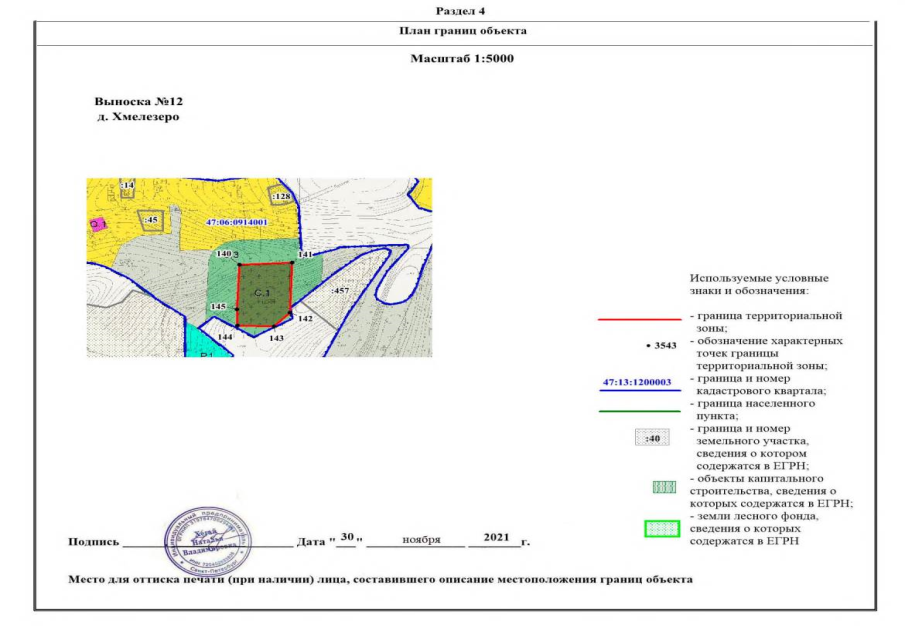
Task: Click legend cadastral number 47:13:1200003
Action: [x=636, y=383]
